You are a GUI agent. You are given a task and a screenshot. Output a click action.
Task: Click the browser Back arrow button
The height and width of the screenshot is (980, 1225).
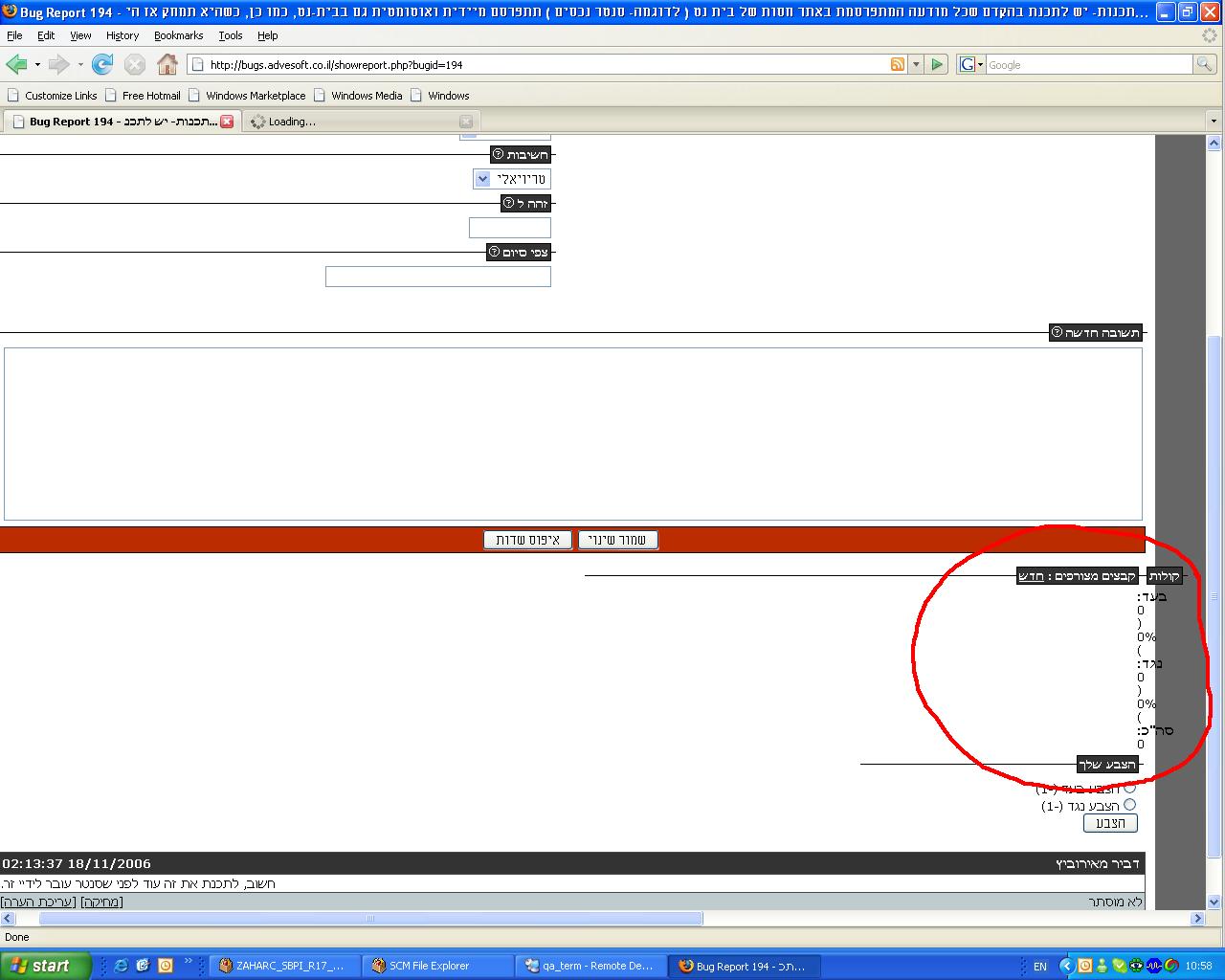(16, 64)
